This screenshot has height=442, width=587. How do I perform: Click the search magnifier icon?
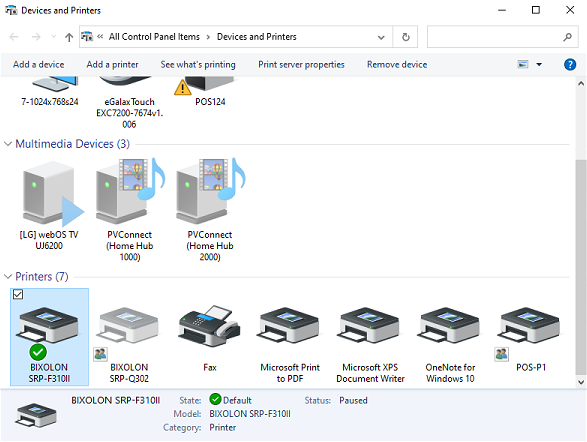point(567,37)
